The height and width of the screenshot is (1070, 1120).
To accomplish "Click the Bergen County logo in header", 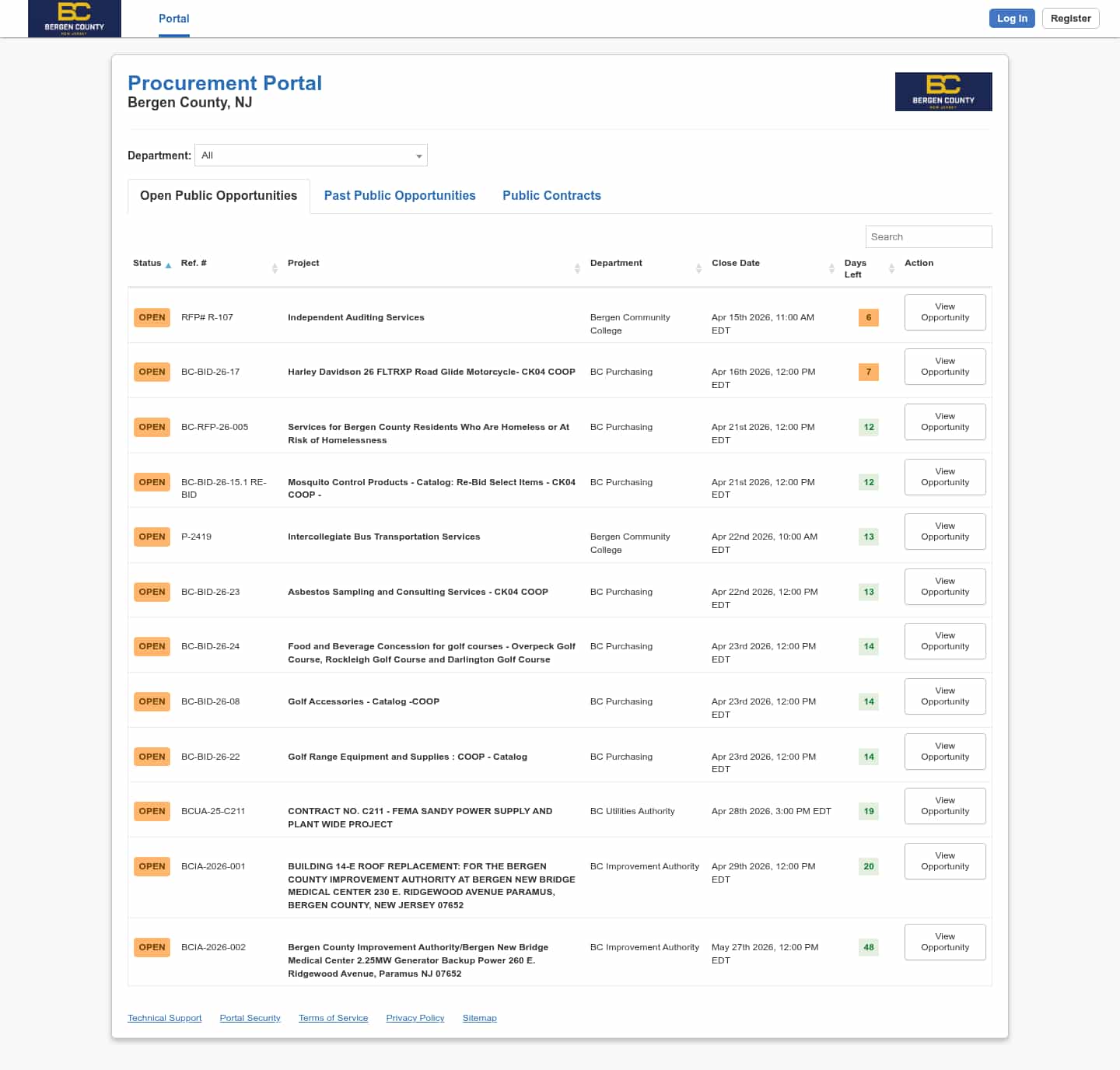I will [x=75, y=19].
